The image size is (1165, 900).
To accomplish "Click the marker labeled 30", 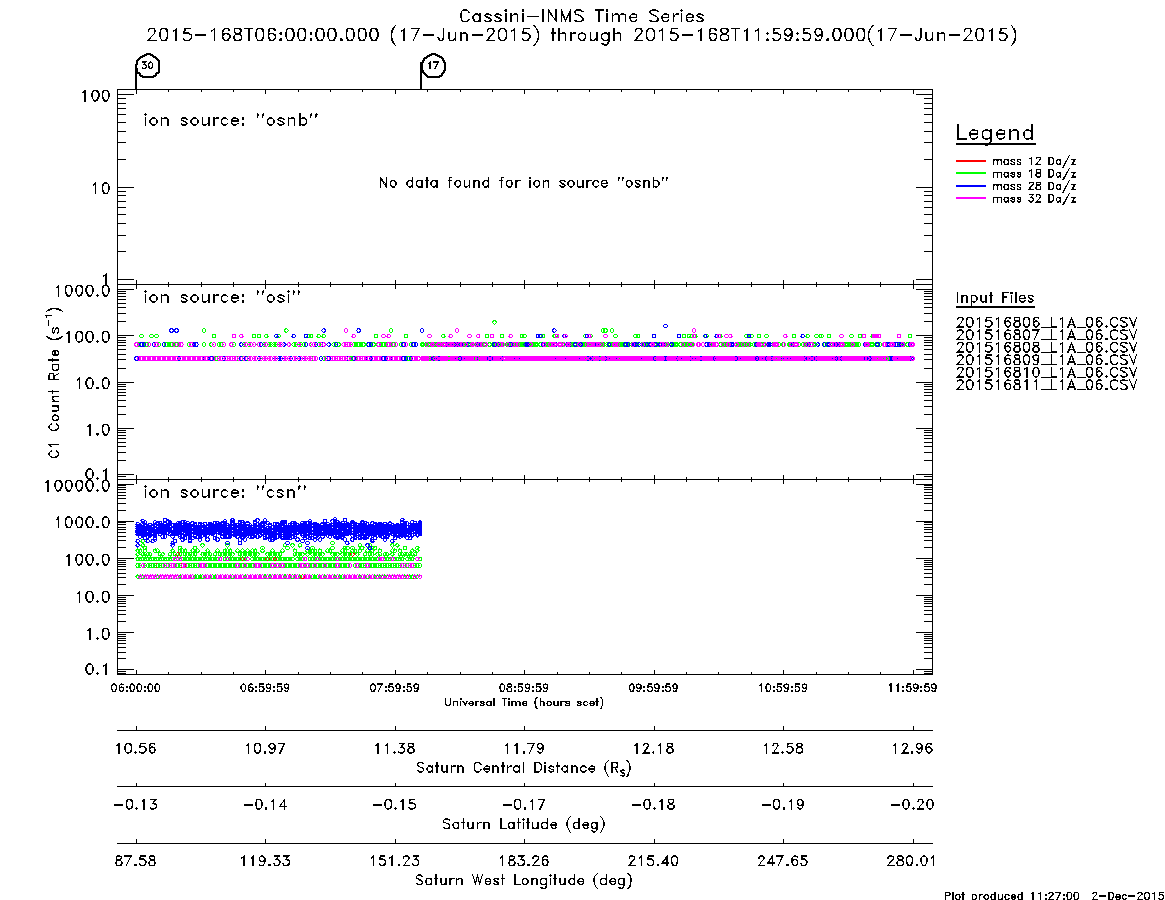I will point(148,65).
